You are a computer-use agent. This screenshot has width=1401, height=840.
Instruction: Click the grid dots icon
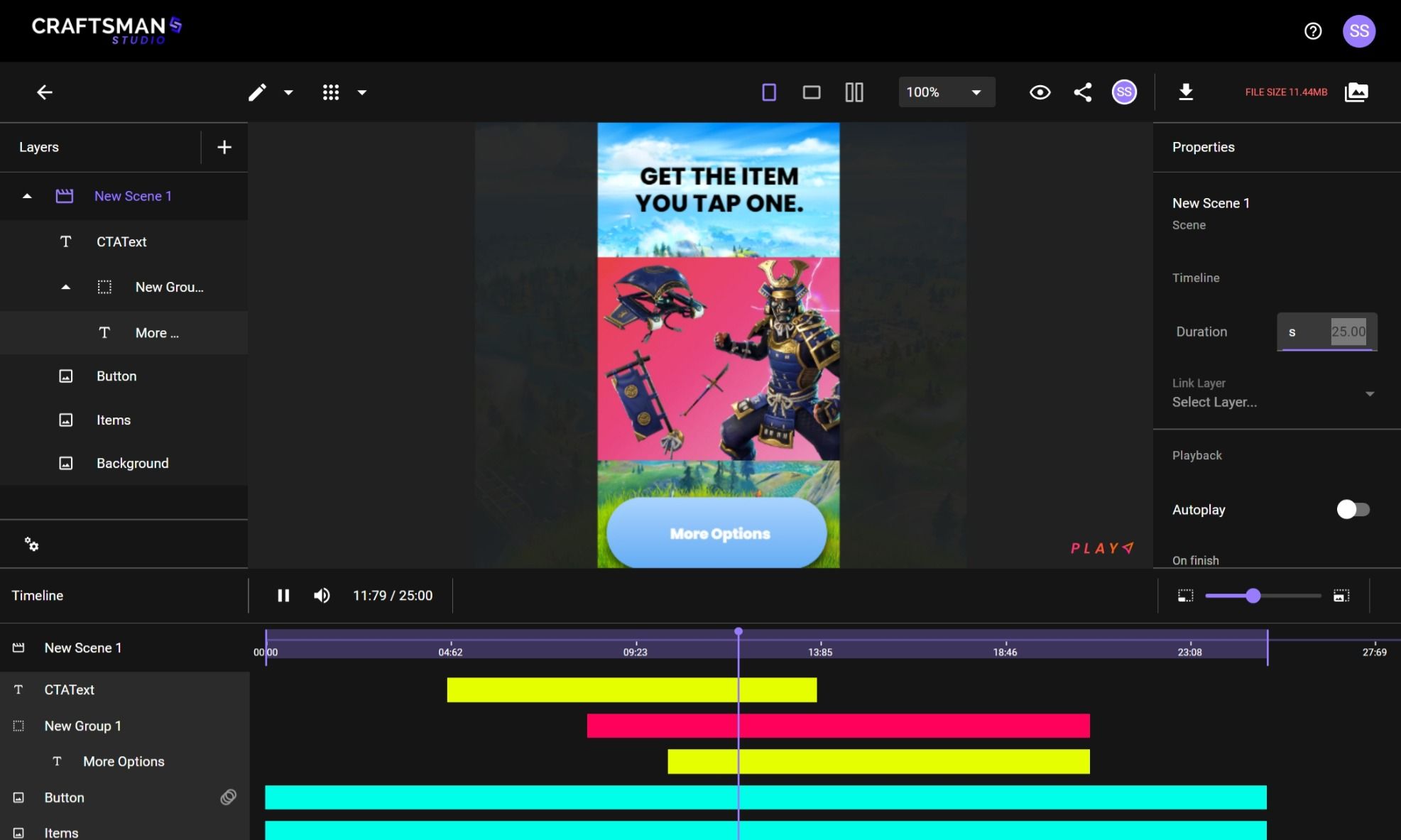[331, 92]
